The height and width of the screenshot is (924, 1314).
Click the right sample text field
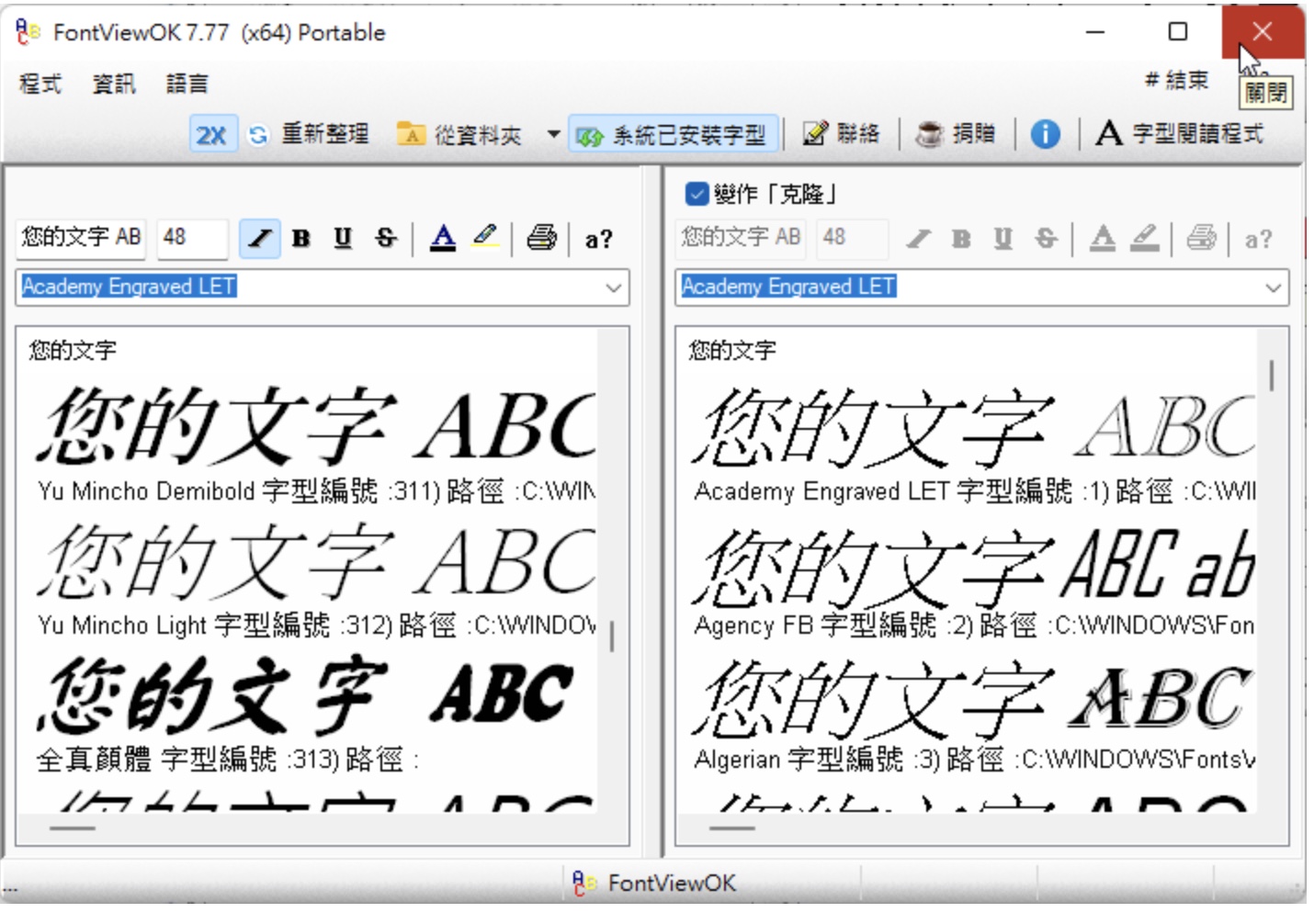tap(741, 237)
